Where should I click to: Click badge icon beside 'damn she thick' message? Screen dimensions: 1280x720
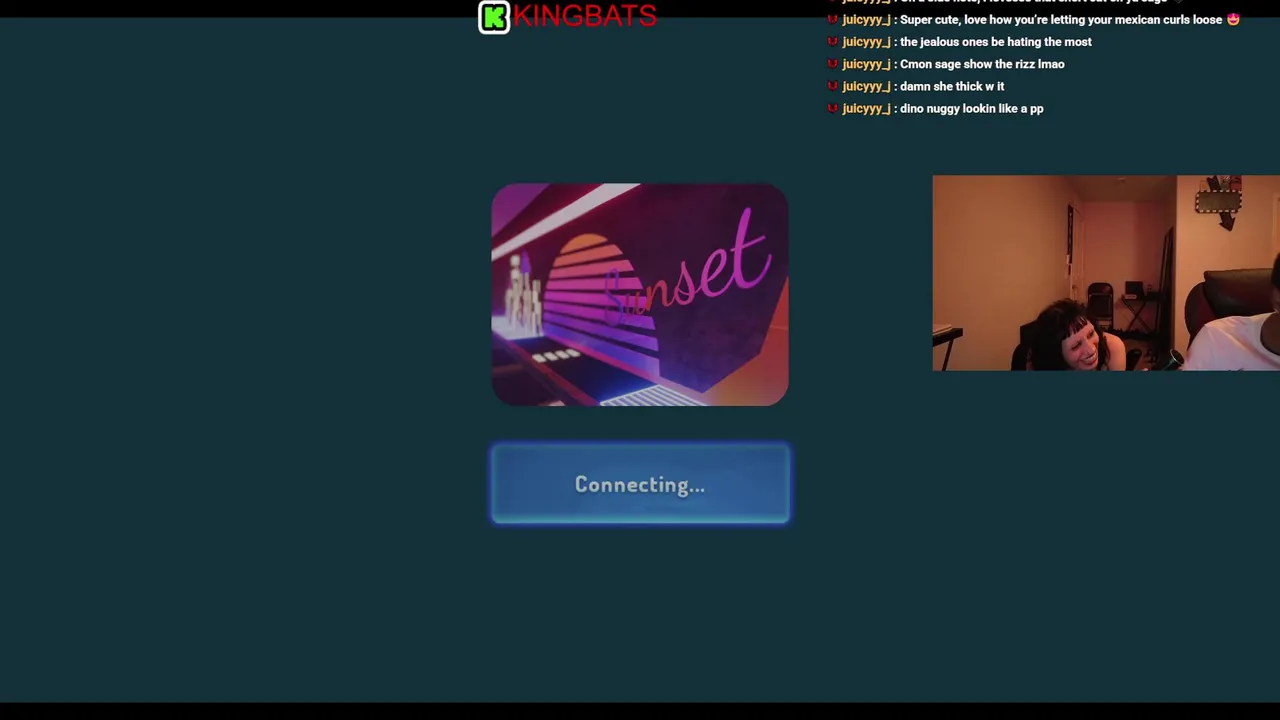click(x=832, y=86)
